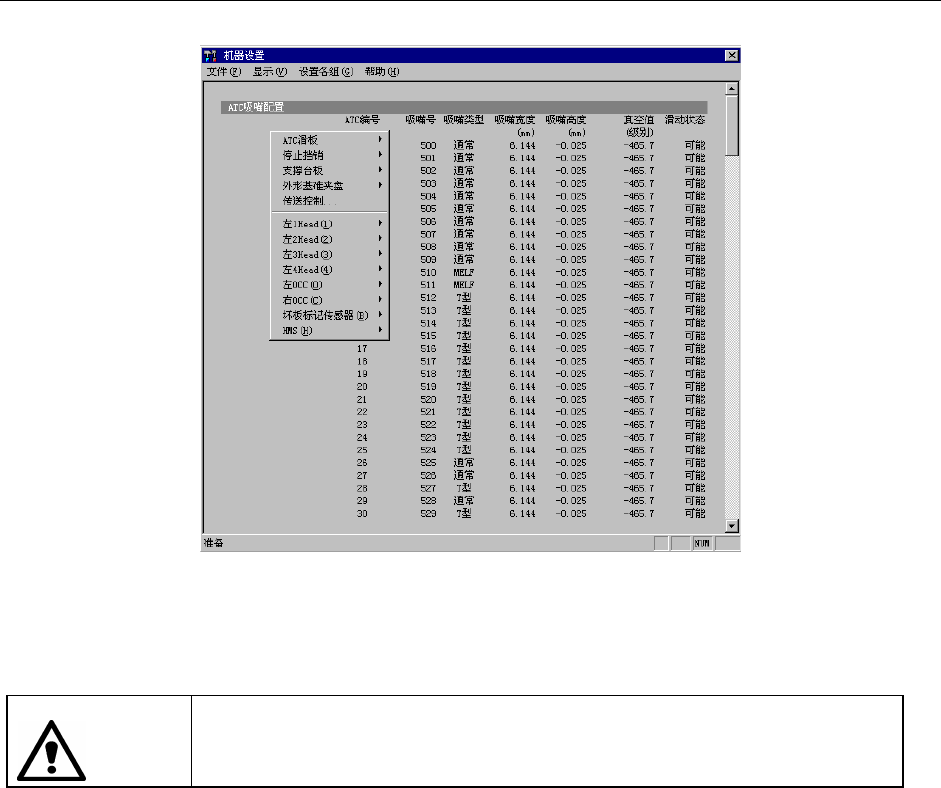This screenshot has height=788, width=941.
Task: Click the ATC吸嘴配置 section header
Action: [464, 107]
